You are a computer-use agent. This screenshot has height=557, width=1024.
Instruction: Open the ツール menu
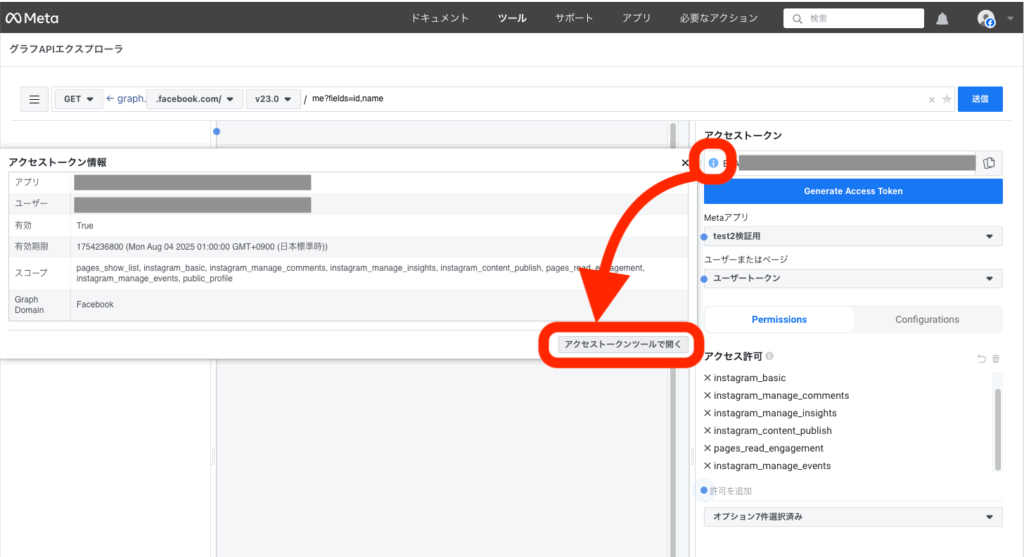tap(512, 18)
